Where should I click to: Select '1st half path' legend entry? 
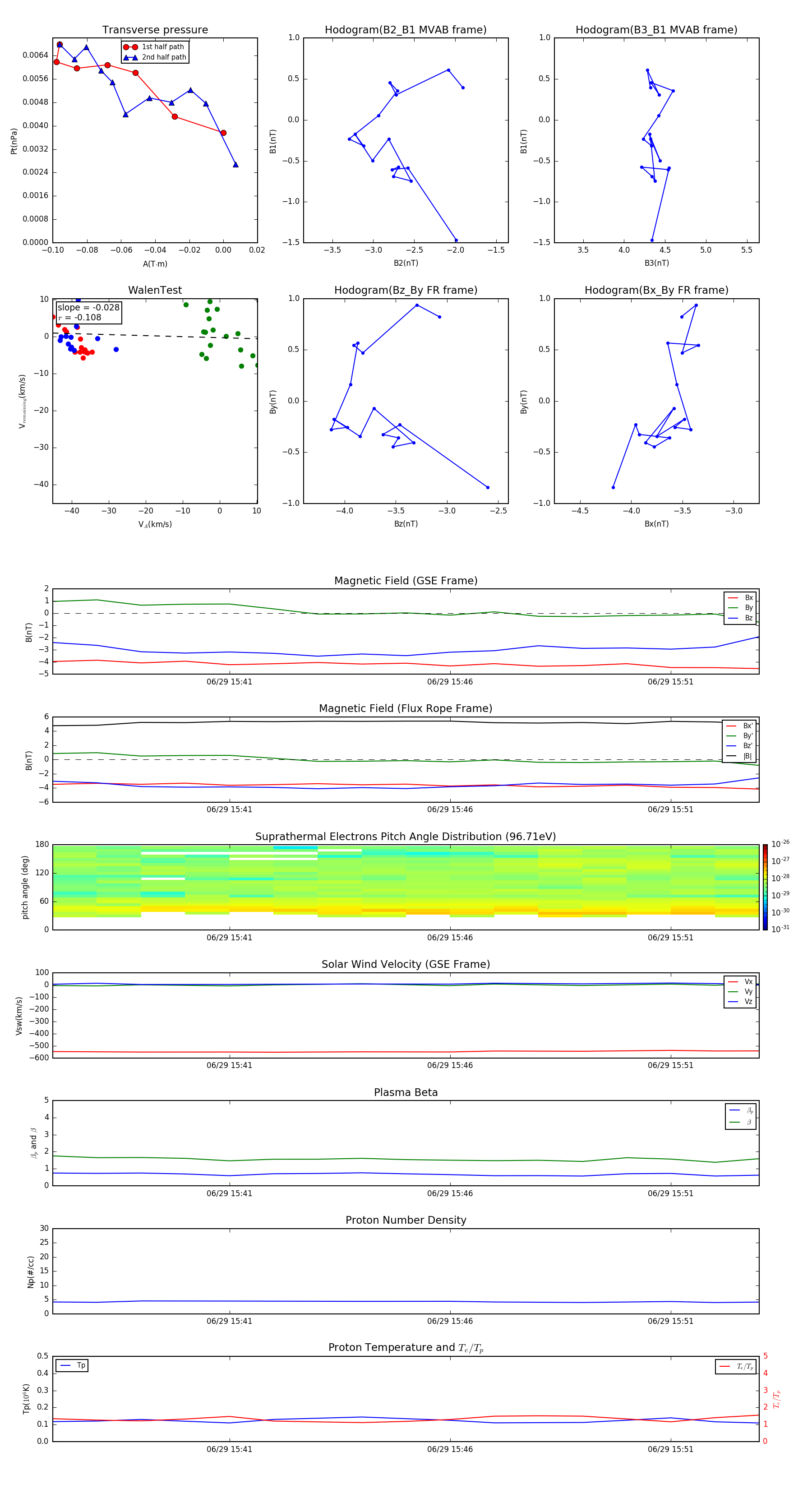(x=154, y=47)
